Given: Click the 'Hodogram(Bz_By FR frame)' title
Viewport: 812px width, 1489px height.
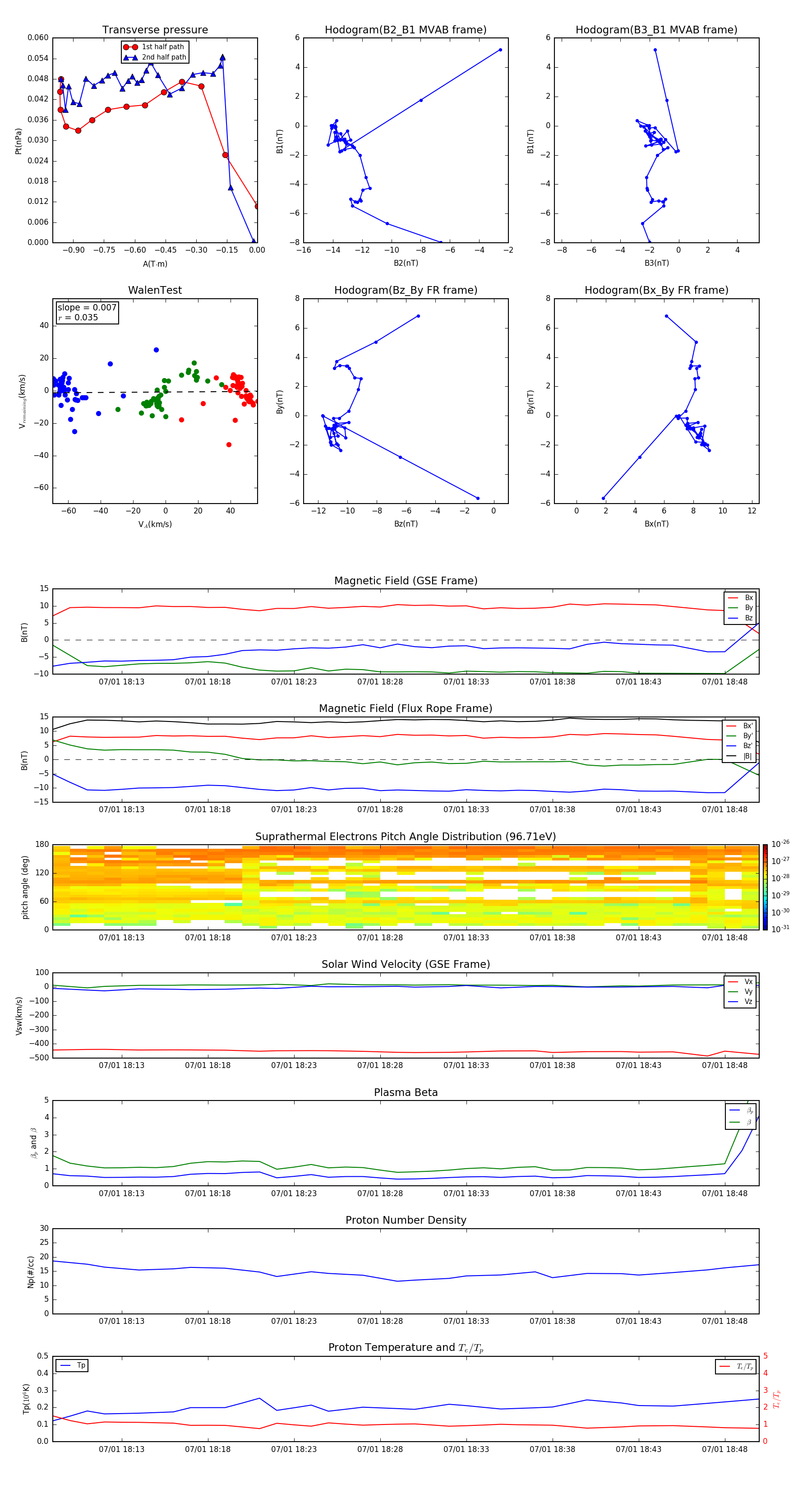Looking at the screenshot, I should [x=406, y=290].
